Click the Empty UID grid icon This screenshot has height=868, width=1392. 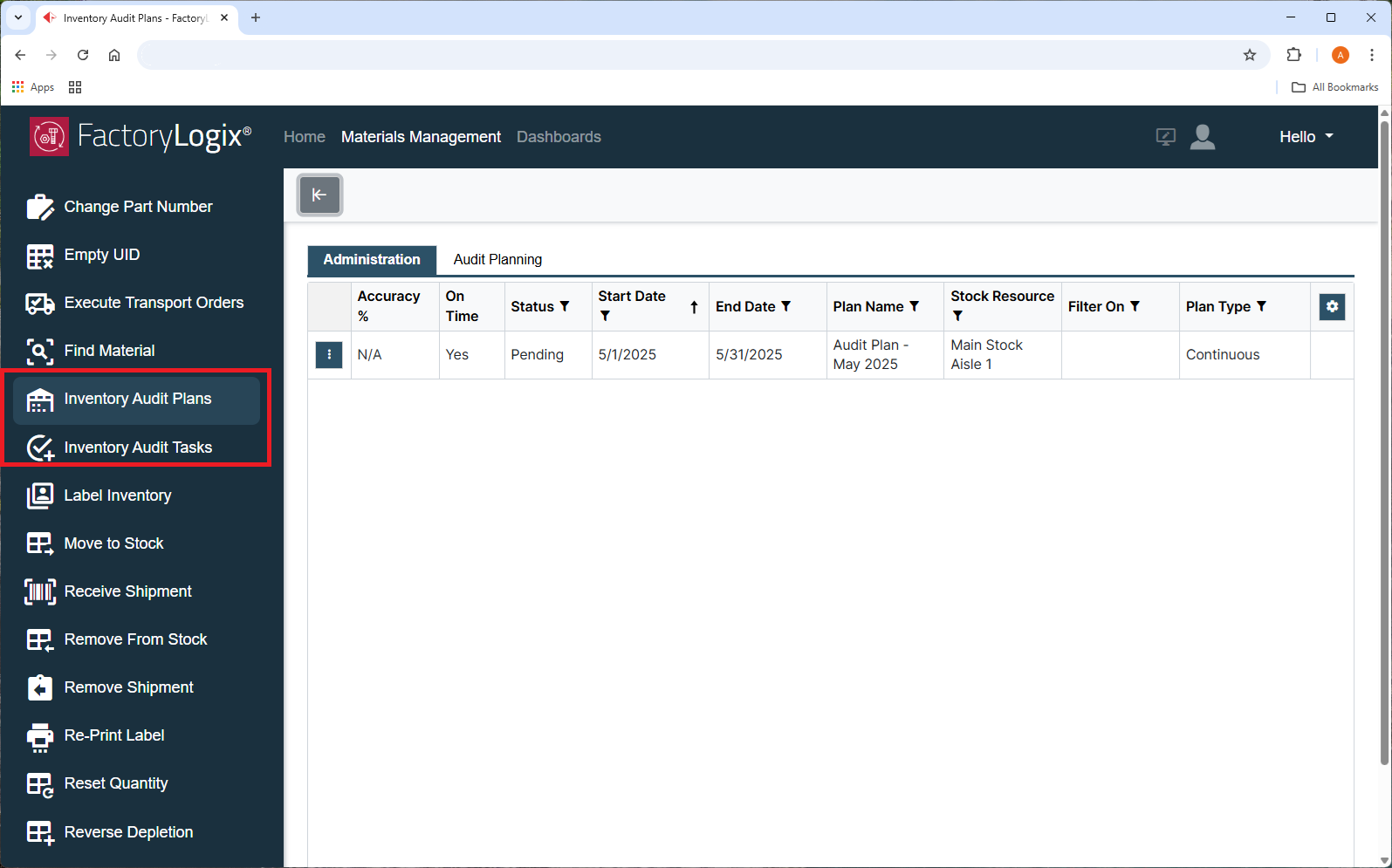(40, 256)
